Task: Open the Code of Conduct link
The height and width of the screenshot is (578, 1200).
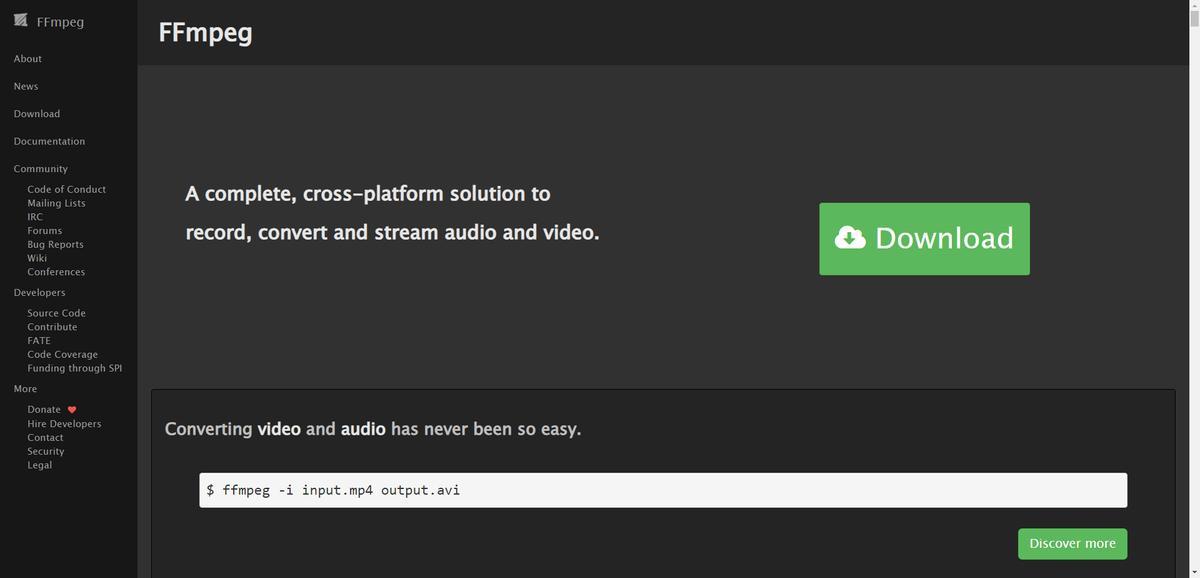Action: [x=66, y=189]
